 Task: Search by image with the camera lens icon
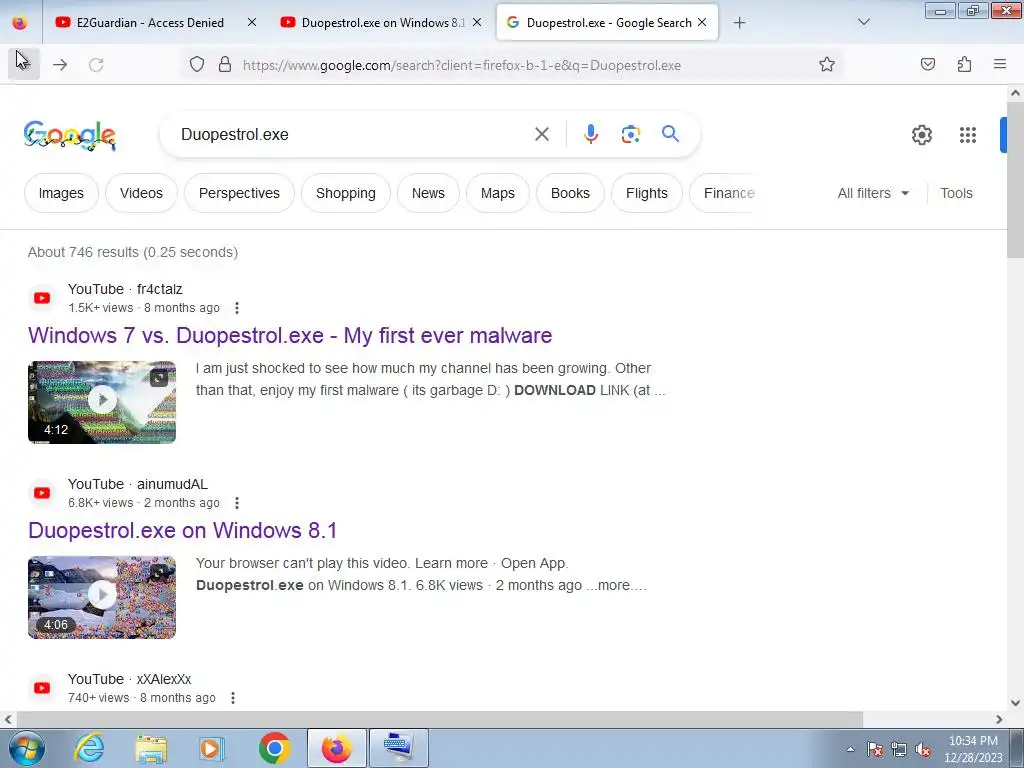tap(630, 134)
